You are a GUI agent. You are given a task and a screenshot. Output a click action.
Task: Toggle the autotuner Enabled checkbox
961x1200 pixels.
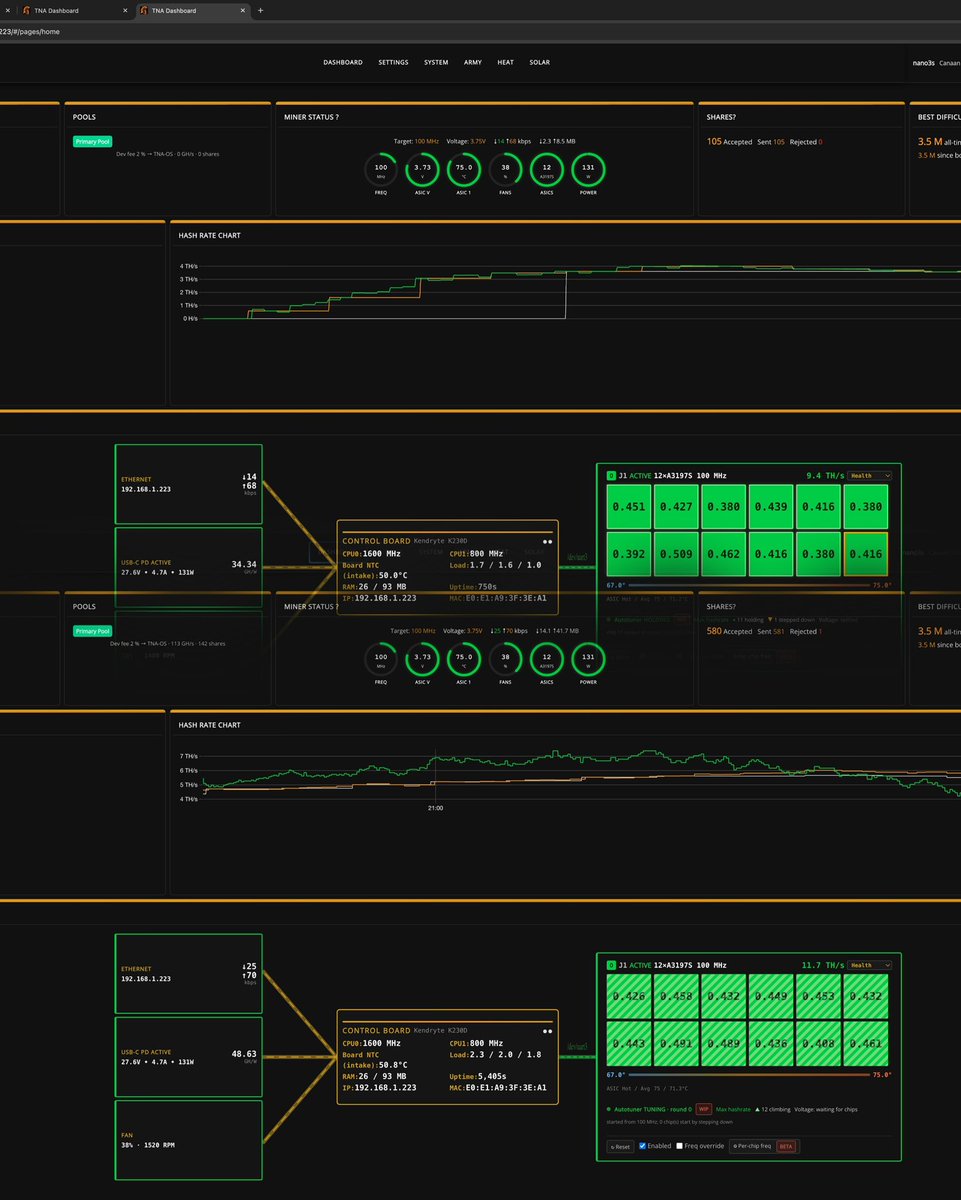click(643, 1146)
